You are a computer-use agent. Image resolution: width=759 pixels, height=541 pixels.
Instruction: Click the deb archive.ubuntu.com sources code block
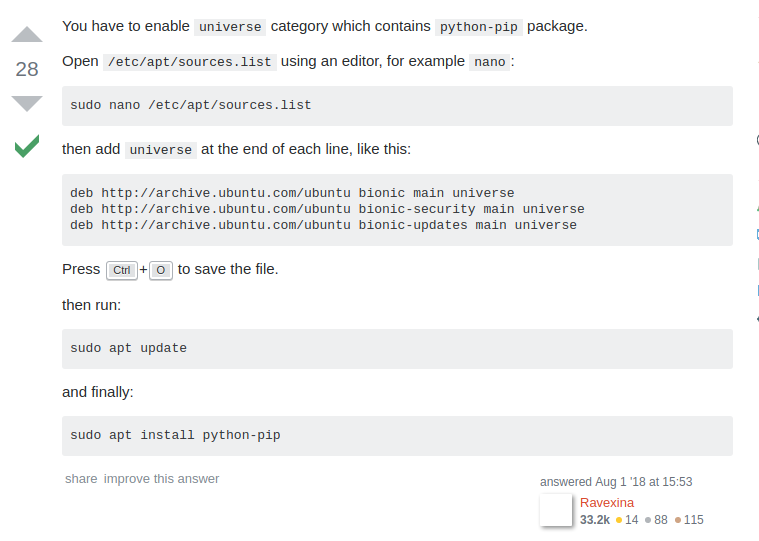(397, 209)
